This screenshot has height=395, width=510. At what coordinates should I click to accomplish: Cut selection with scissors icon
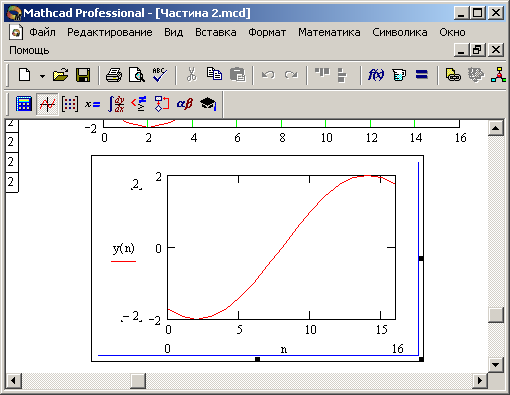pyautogui.click(x=191, y=75)
